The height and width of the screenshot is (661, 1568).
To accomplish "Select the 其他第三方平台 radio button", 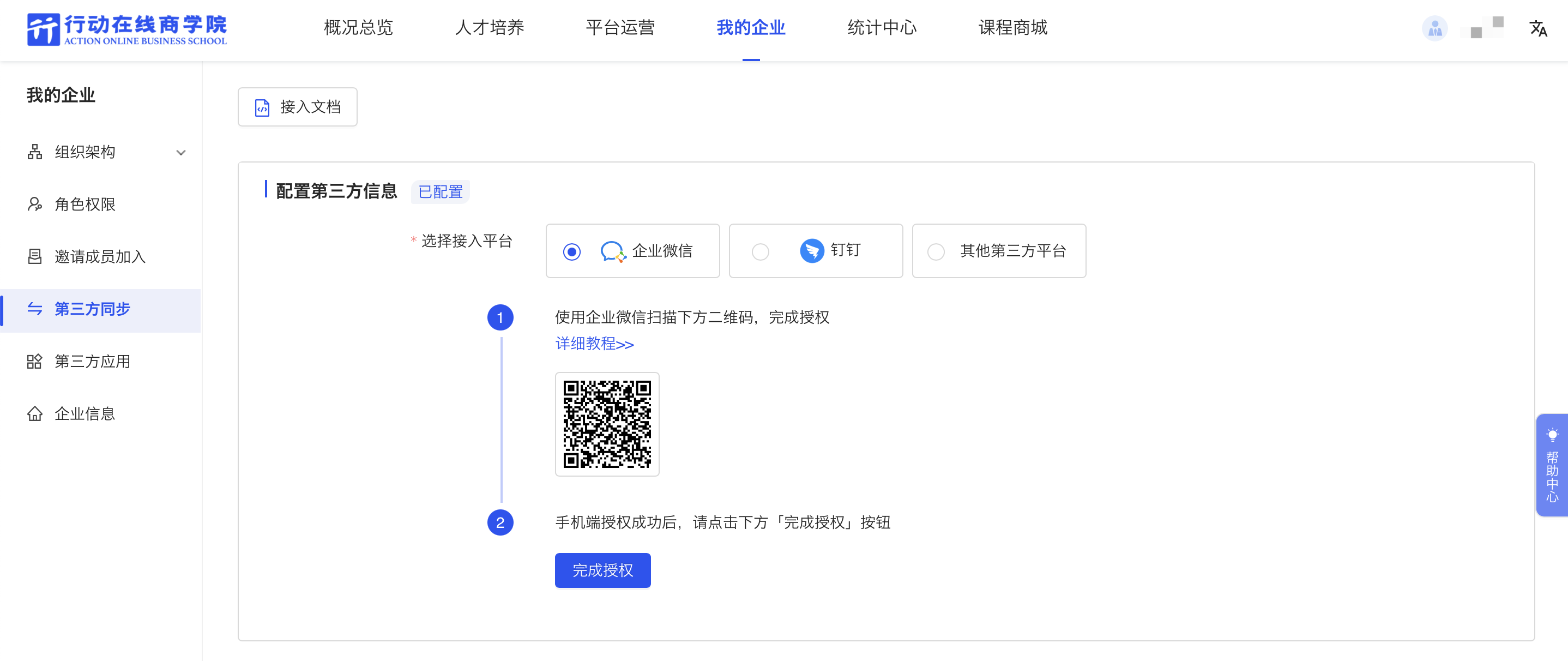I will pyautogui.click(x=936, y=251).
